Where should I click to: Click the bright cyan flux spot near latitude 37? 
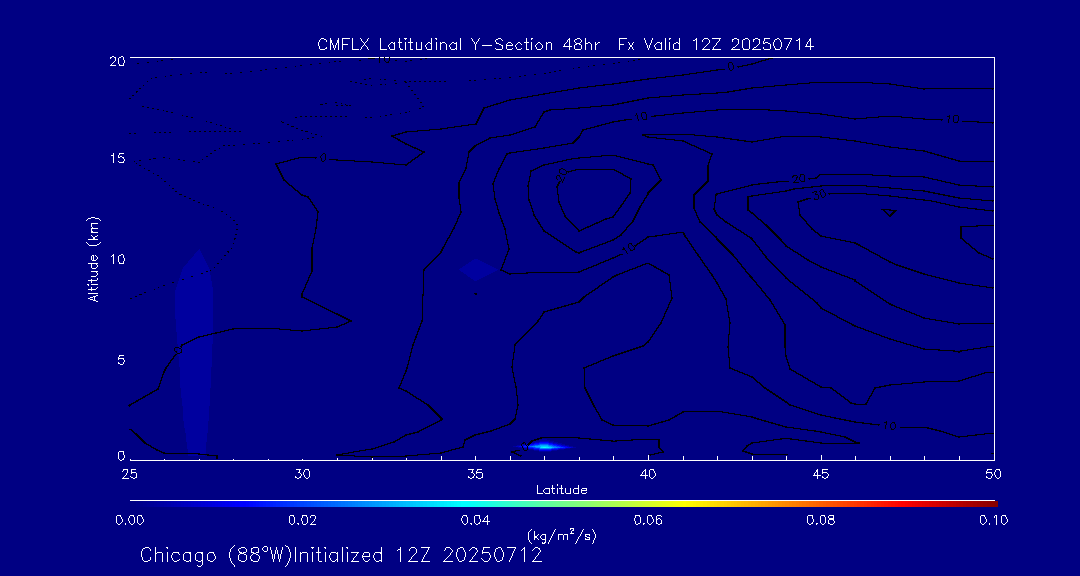[x=544, y=446]
